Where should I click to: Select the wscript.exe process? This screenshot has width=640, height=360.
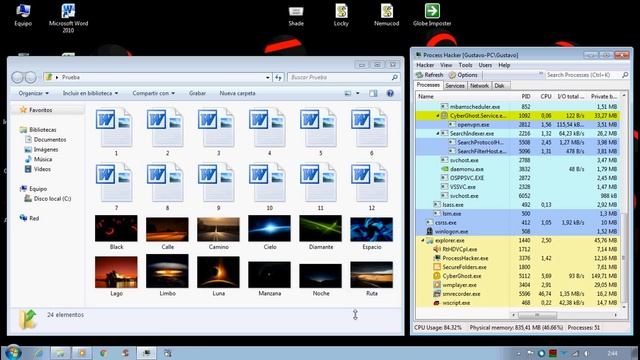click(x=518, y=303)
